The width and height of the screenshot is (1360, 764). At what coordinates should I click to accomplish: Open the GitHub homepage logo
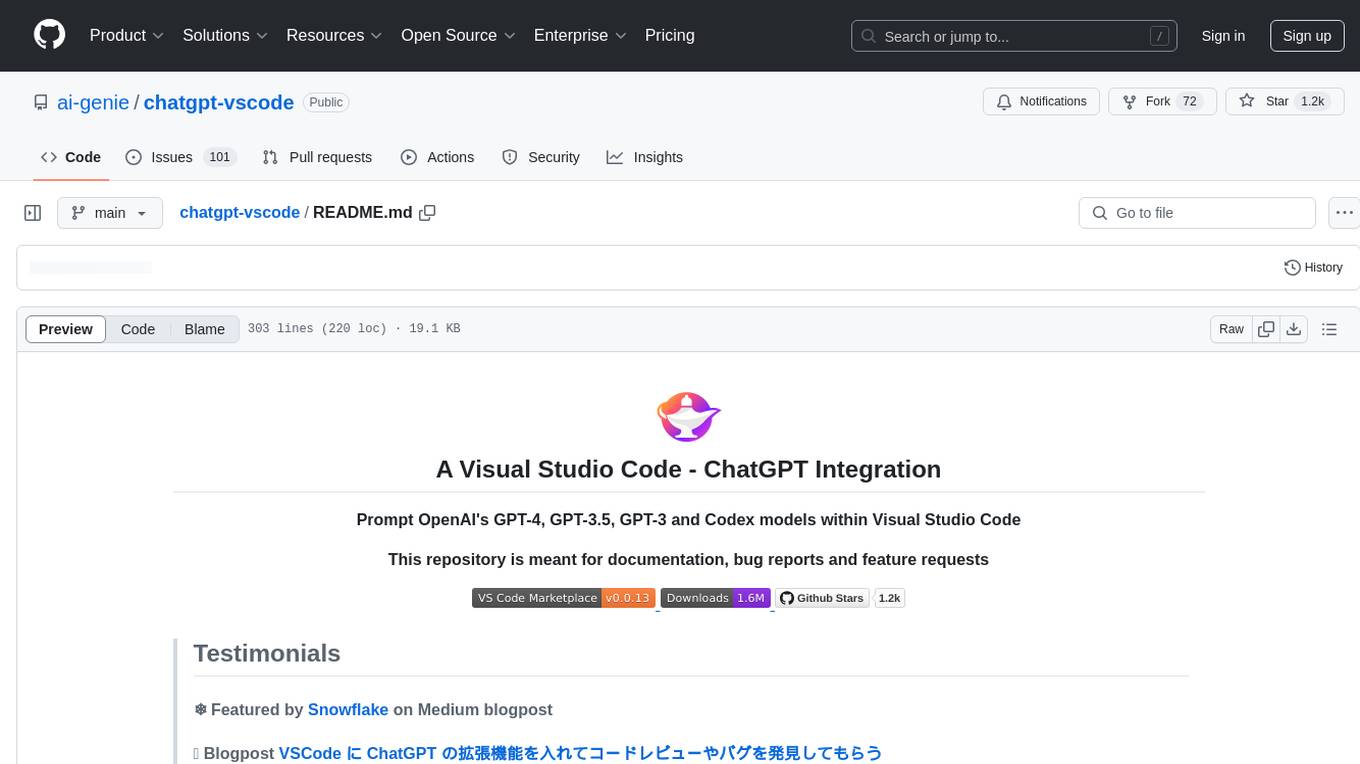pos(49,35)
